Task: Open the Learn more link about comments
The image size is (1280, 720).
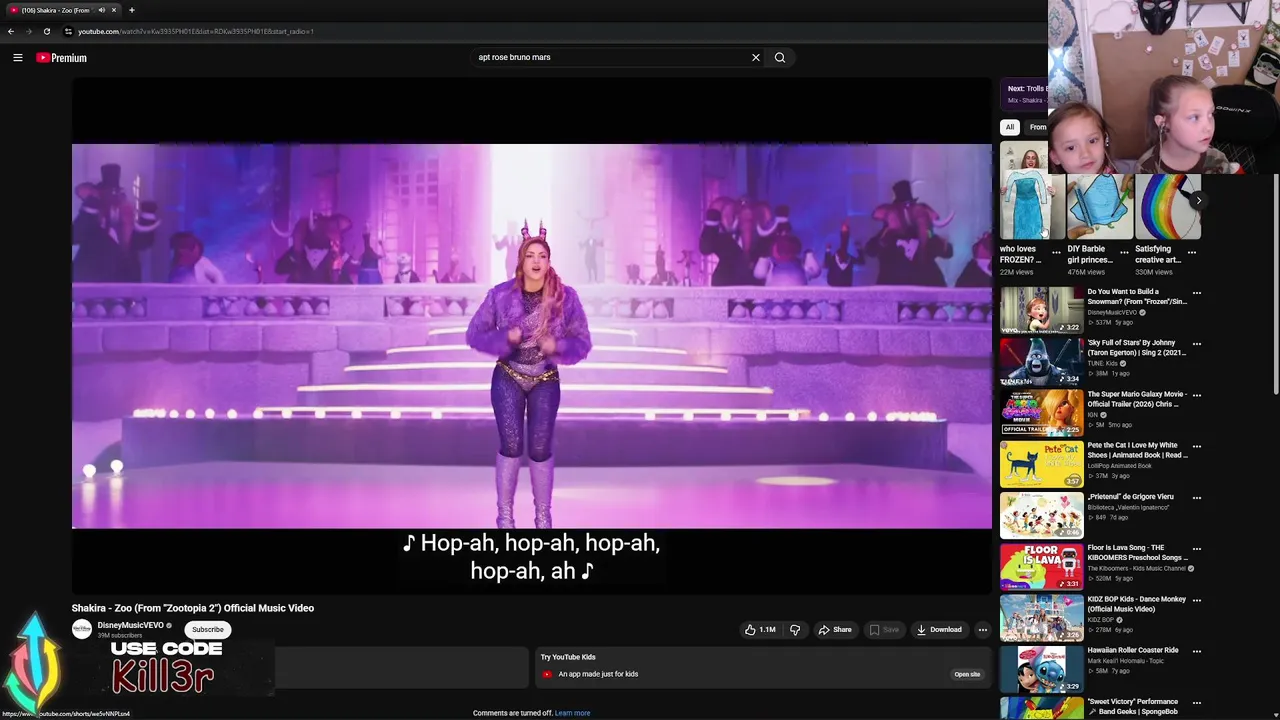Action: pyautogui.click(x=572, y=713)
